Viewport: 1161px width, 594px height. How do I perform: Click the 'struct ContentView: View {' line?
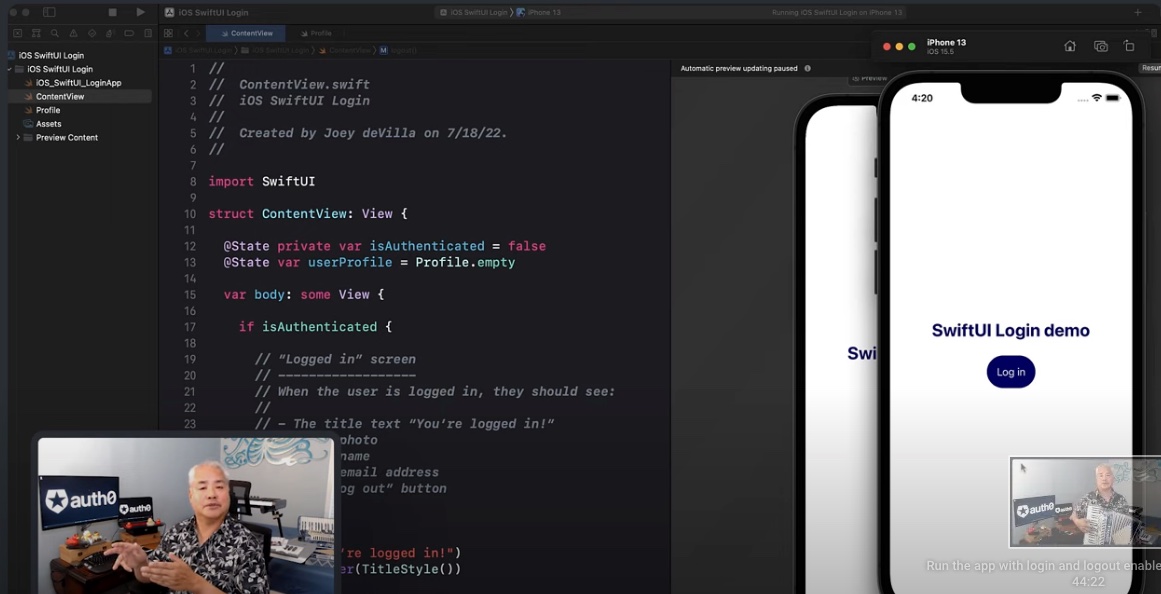pyautogui.click(x=307, y=214)
